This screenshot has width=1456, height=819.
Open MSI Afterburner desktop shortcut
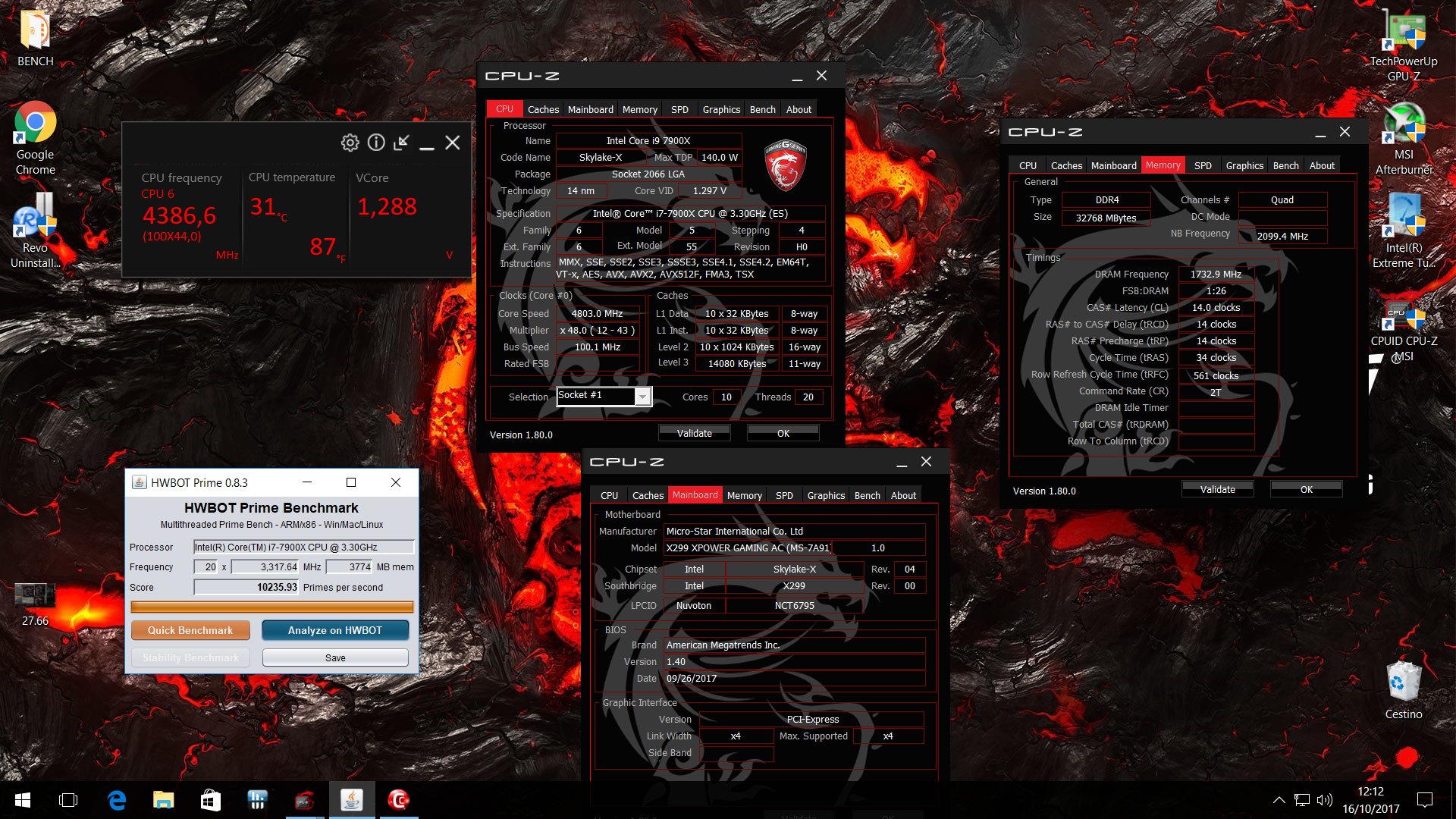(x=1404, y=138)
